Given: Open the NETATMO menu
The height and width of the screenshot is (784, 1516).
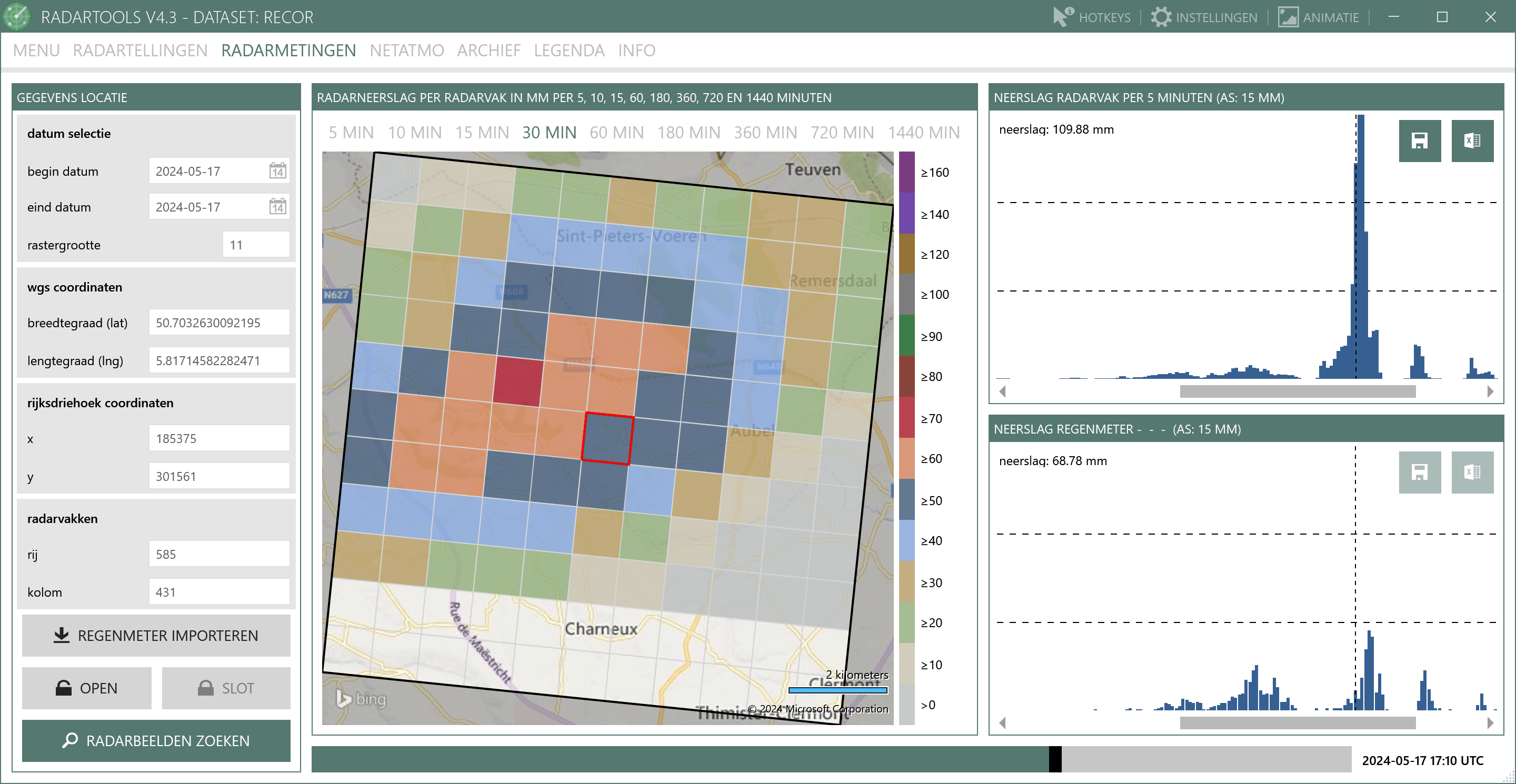Looking at the screenshot, I should click(x=406, y=51).
